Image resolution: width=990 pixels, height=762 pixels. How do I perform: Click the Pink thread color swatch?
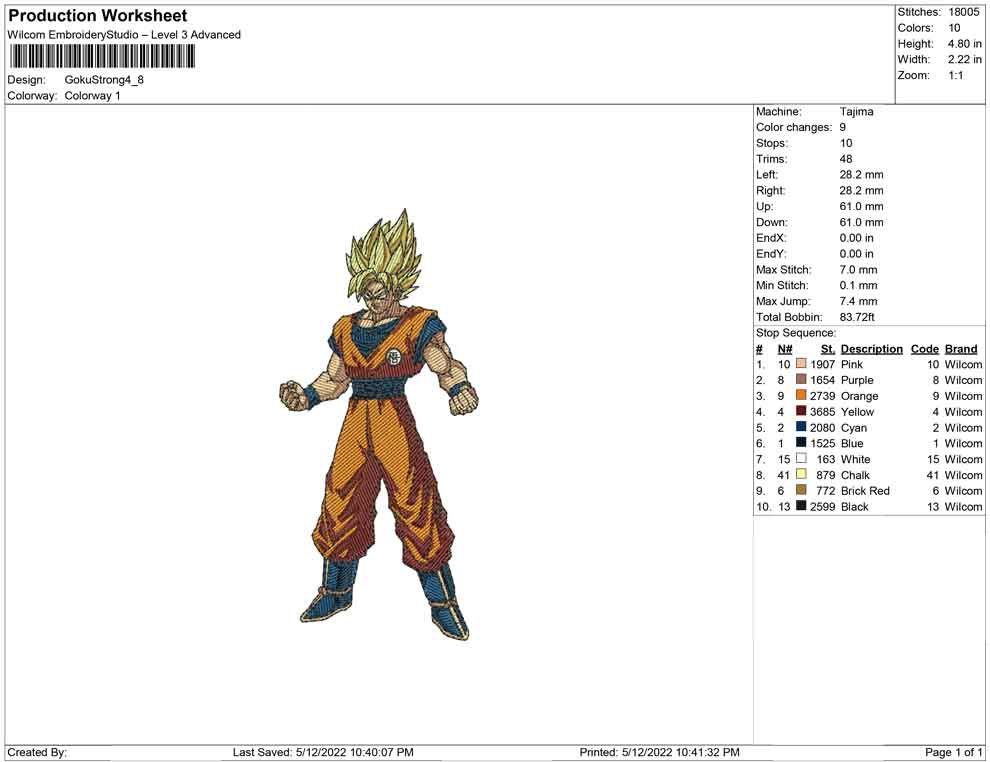point(801,364)
